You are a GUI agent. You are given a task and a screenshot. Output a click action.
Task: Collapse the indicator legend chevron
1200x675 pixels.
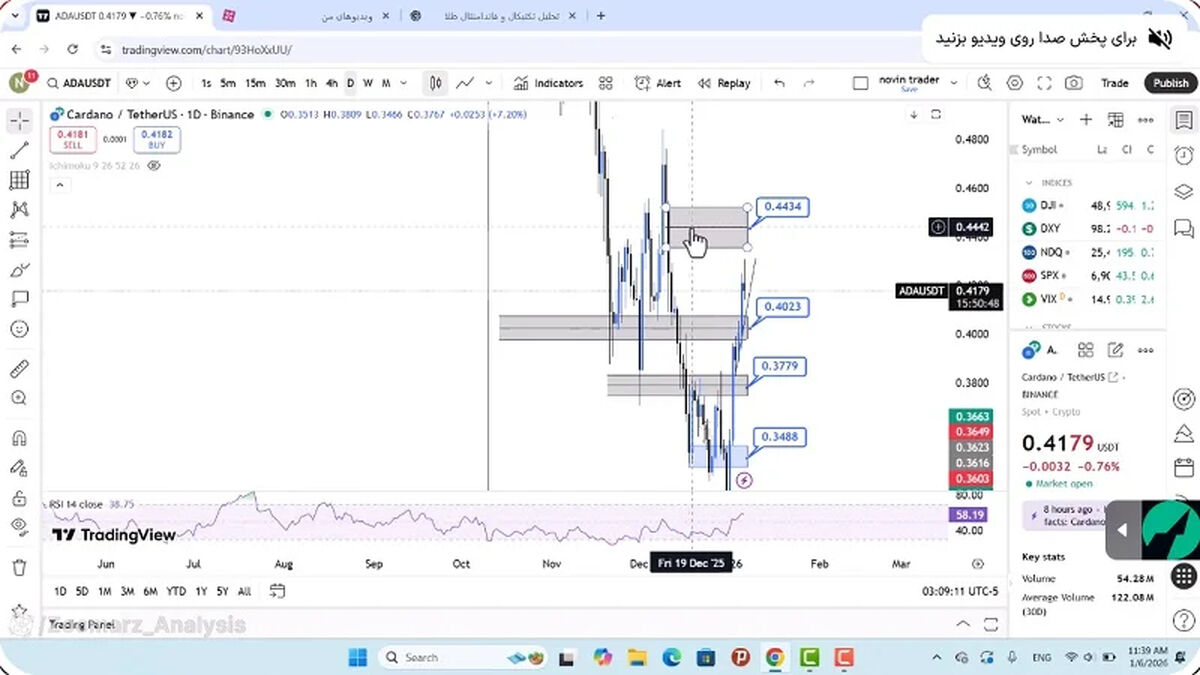[59, 185]
